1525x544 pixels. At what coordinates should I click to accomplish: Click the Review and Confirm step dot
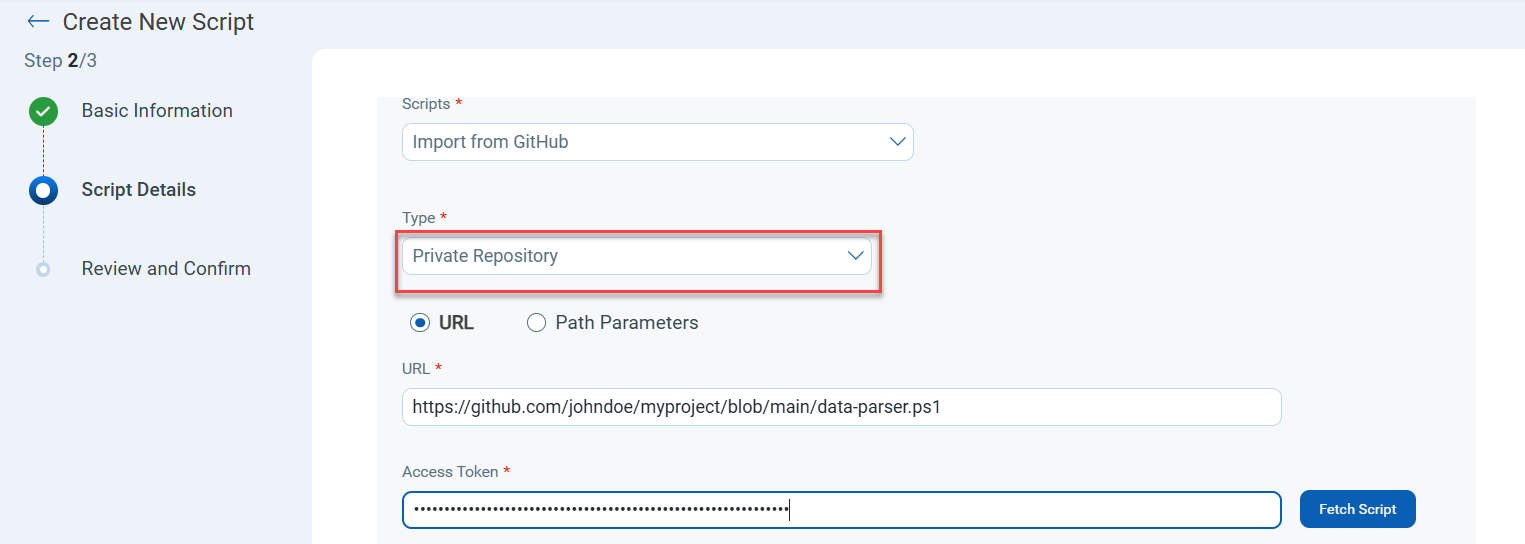tap(43, 269)
